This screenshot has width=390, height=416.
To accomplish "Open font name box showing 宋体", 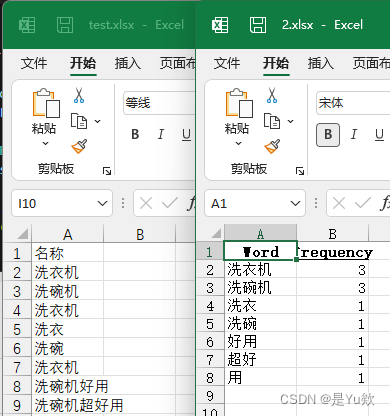I will (x=353, y=103).
